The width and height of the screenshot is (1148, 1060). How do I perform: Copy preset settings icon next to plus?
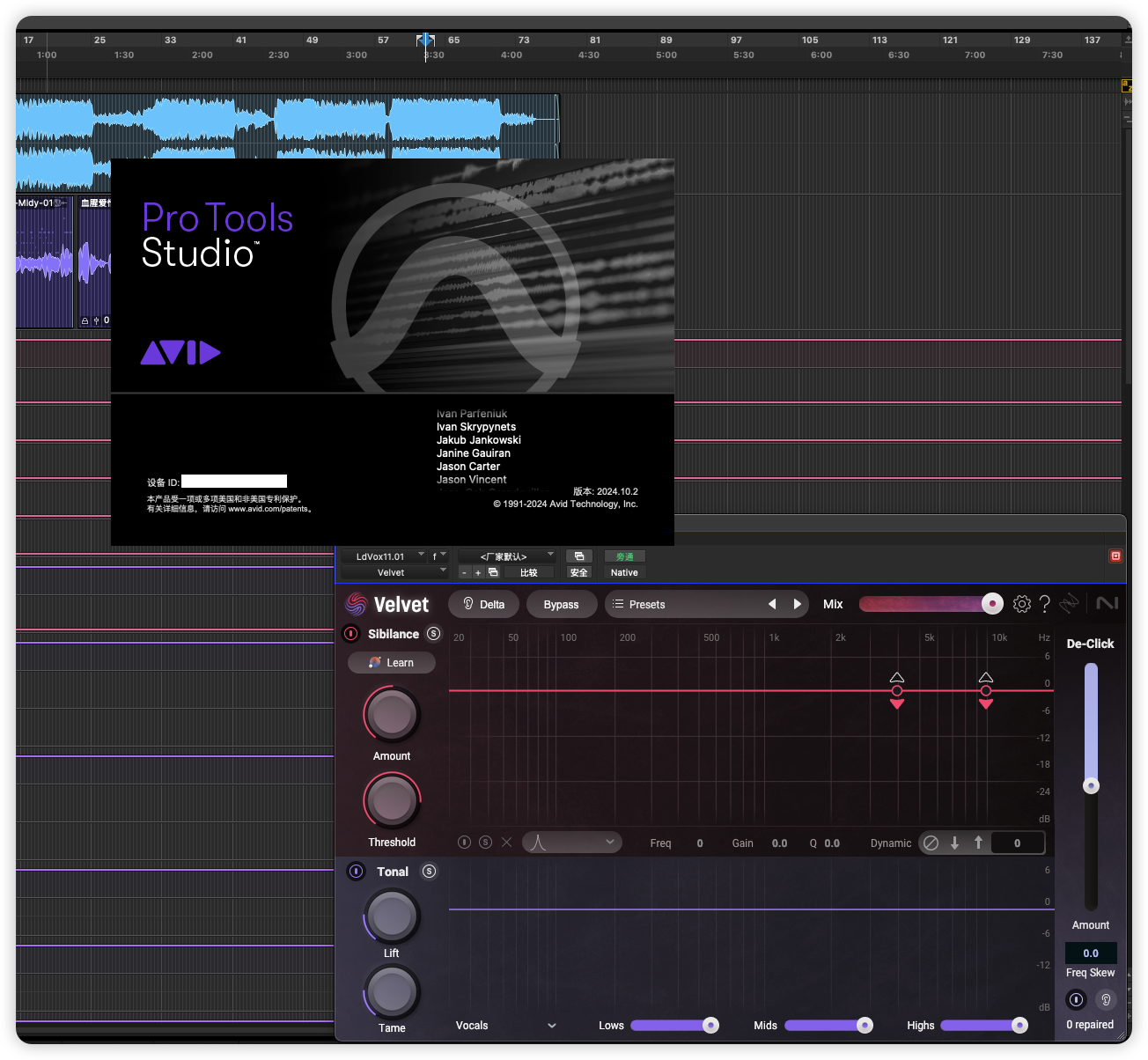click(x=493, y=572)
